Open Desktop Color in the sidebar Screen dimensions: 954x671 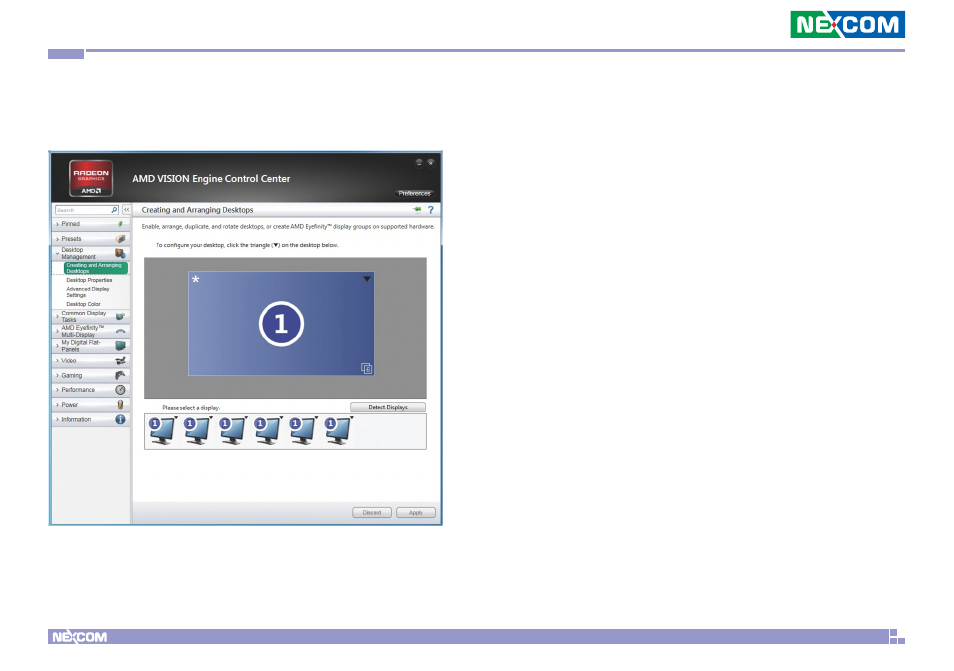click(x=83, y=304)
